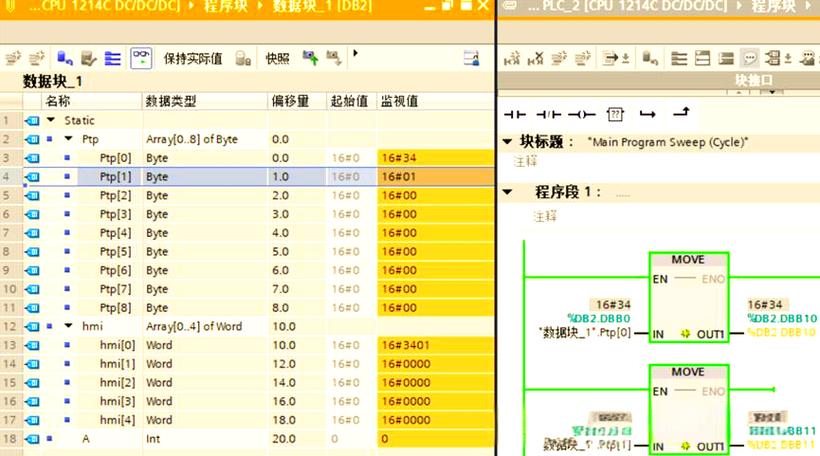The height and width of the screenshot is (456, 820).
Task: Click the add row icon in DB toolbar
Action: point(37,58)
